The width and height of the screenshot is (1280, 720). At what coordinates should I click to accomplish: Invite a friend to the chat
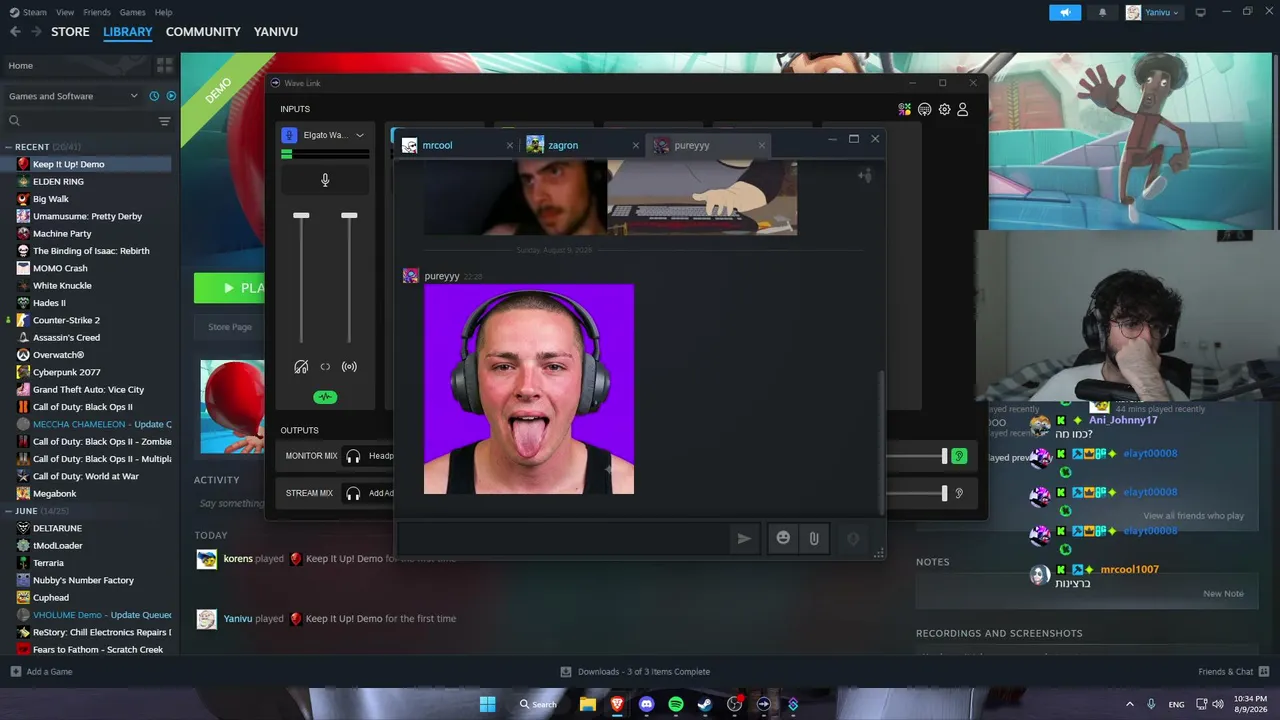pyautogui.click(x=865, y=176)
